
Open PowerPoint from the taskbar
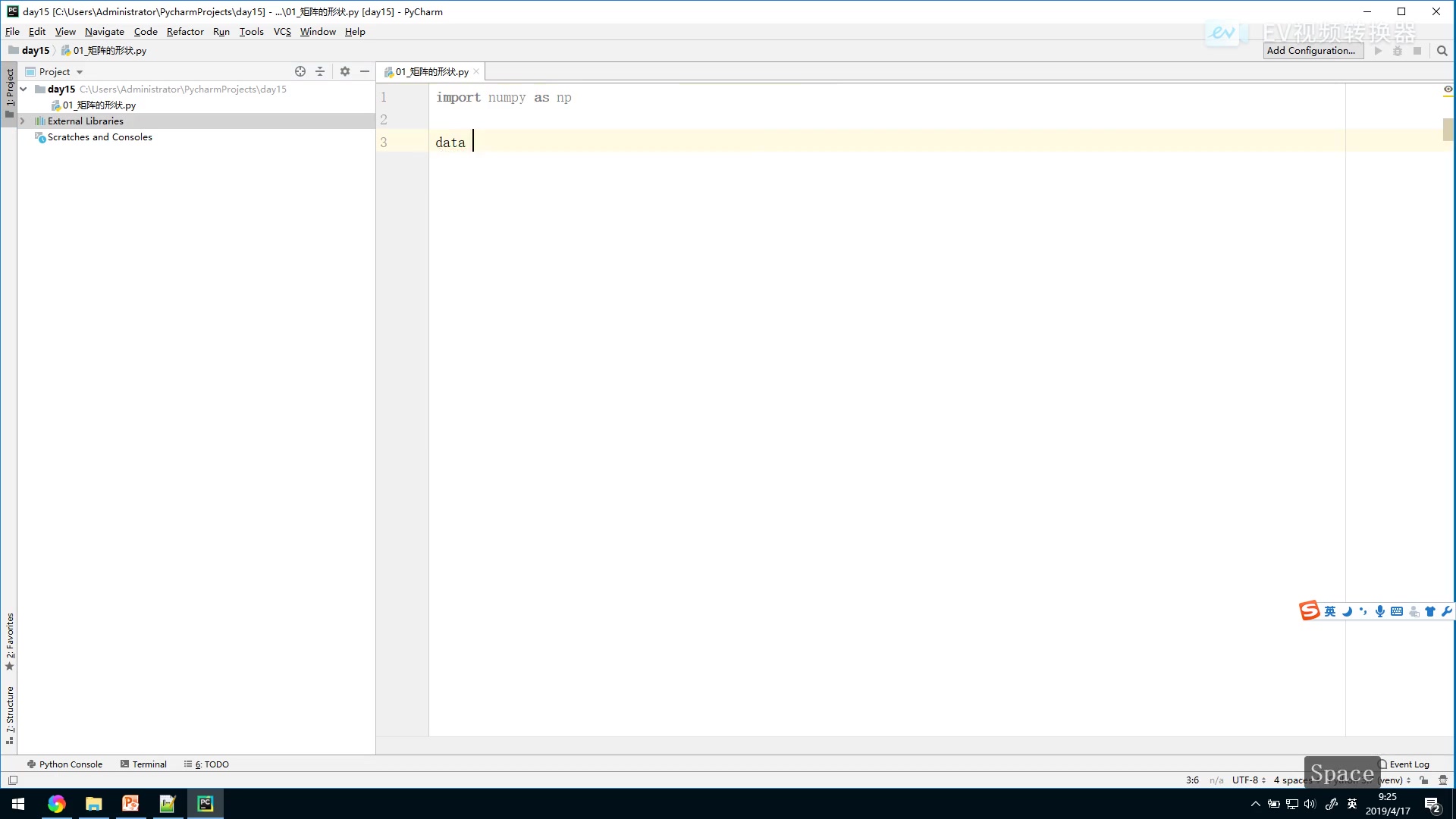click(x=130, y=804)
